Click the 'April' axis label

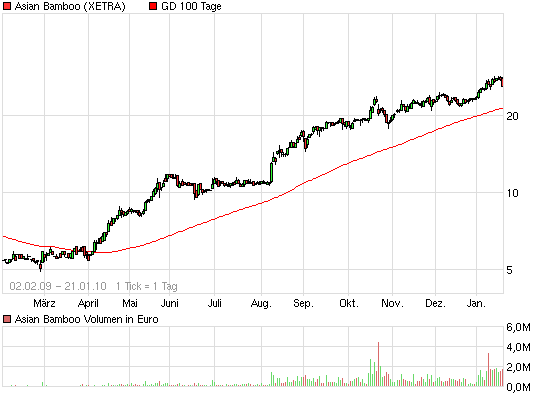[x=88, y=303]
